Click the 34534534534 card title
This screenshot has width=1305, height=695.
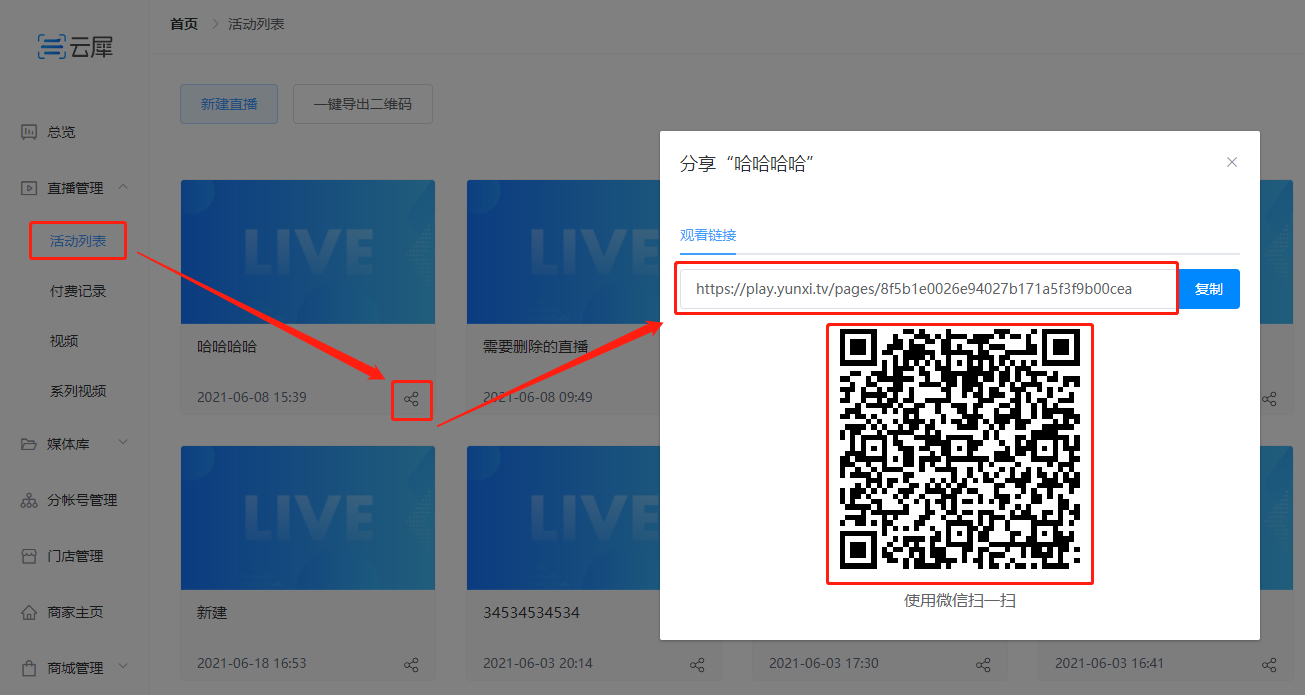coord(531,612)
